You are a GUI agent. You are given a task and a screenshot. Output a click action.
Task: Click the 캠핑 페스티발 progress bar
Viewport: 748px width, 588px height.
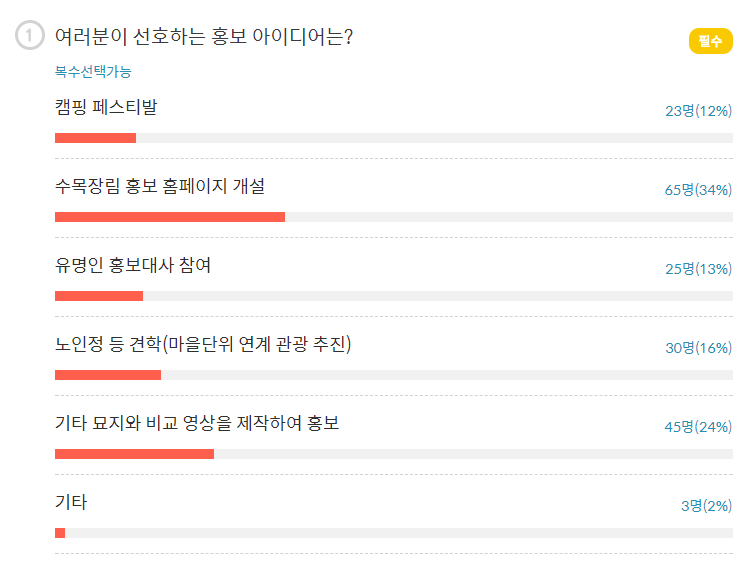coord(394,138)
